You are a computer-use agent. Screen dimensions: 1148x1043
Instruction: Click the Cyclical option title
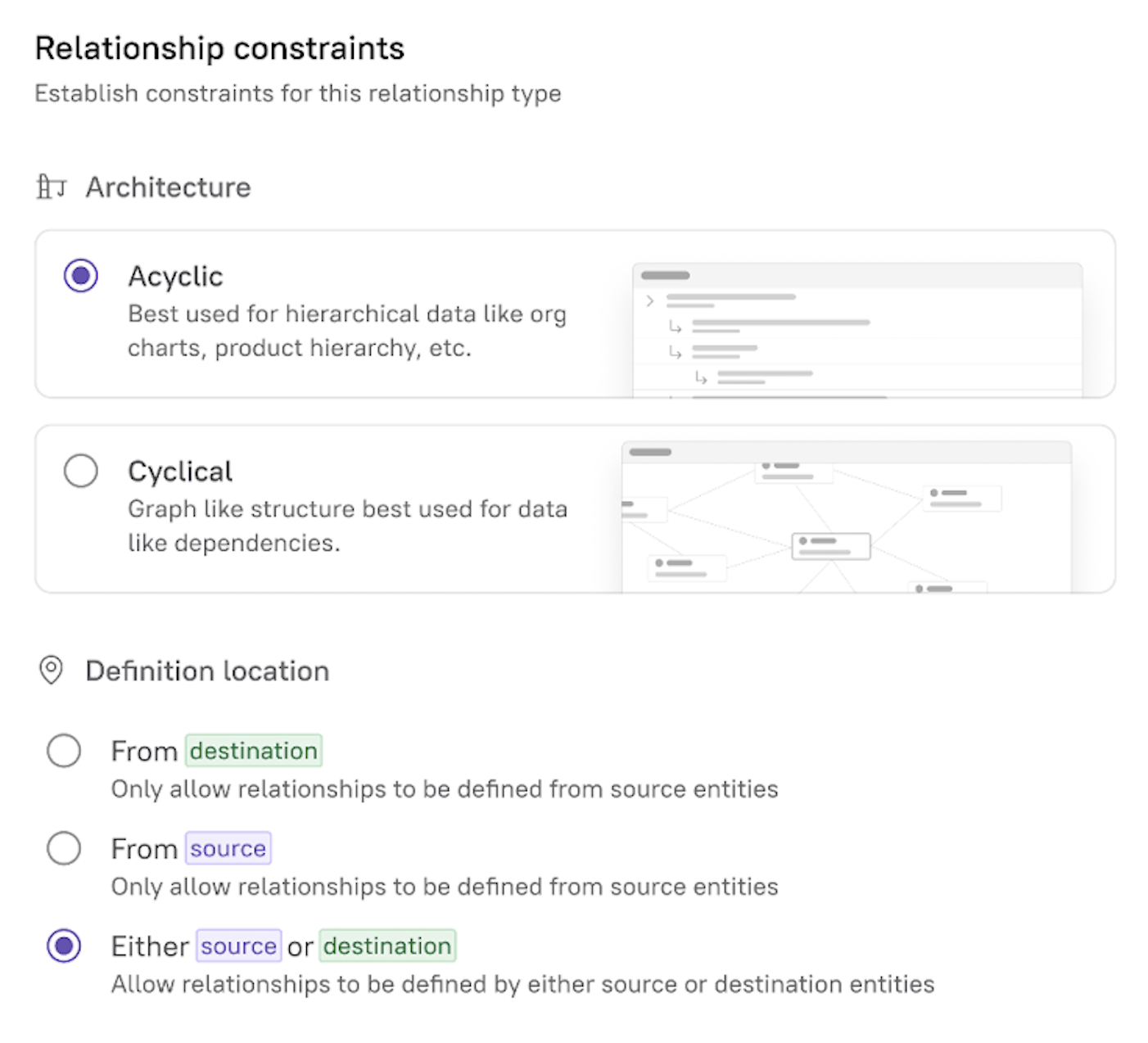(180, 472)
